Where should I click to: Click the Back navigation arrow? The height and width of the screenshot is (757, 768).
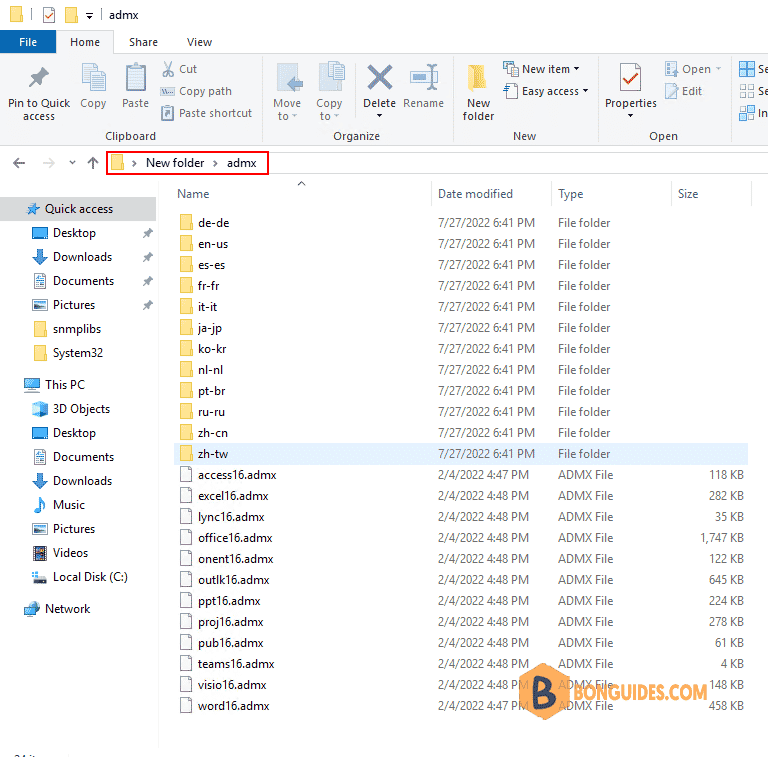point(19,163)
